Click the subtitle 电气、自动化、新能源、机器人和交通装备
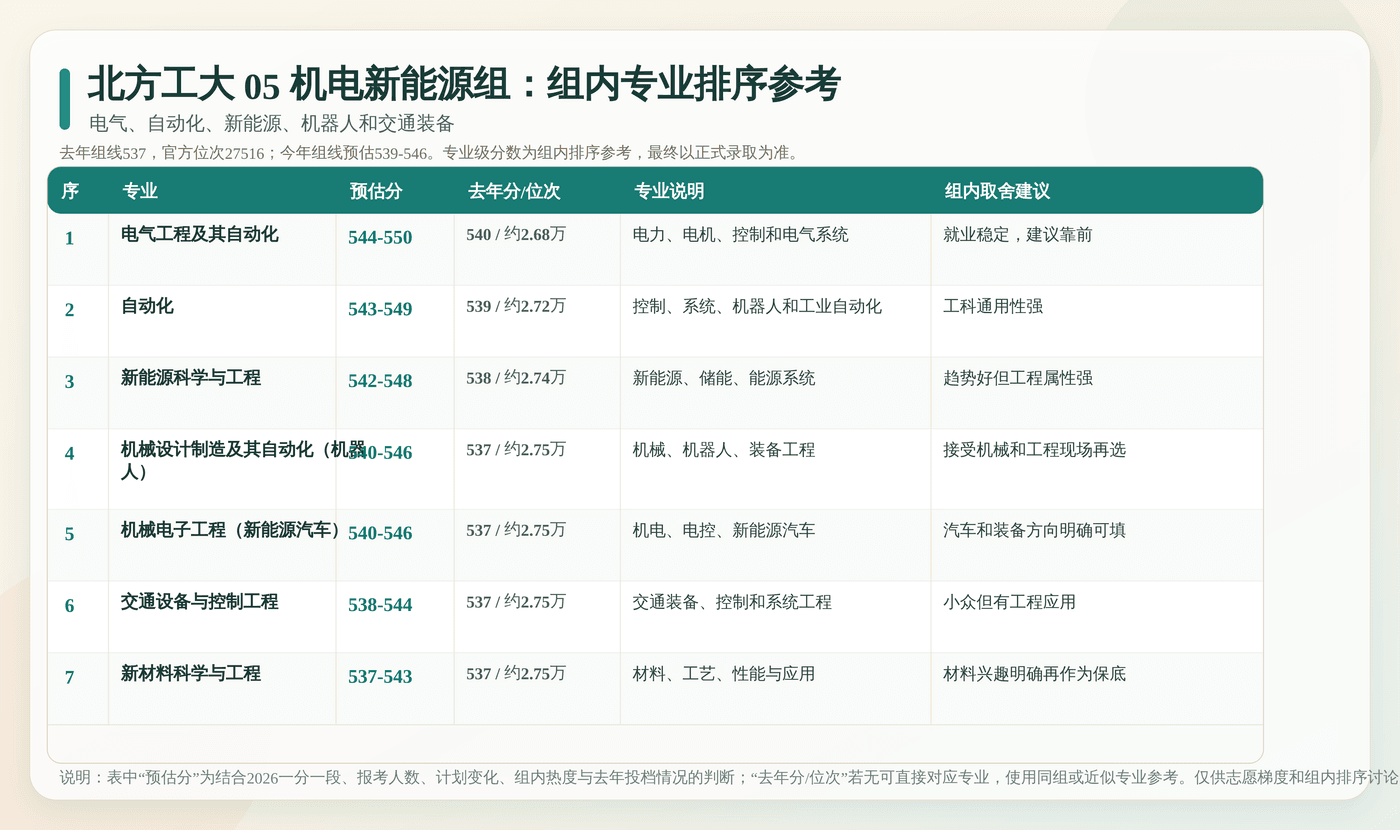1400x830 pixels. coord(272,124)
